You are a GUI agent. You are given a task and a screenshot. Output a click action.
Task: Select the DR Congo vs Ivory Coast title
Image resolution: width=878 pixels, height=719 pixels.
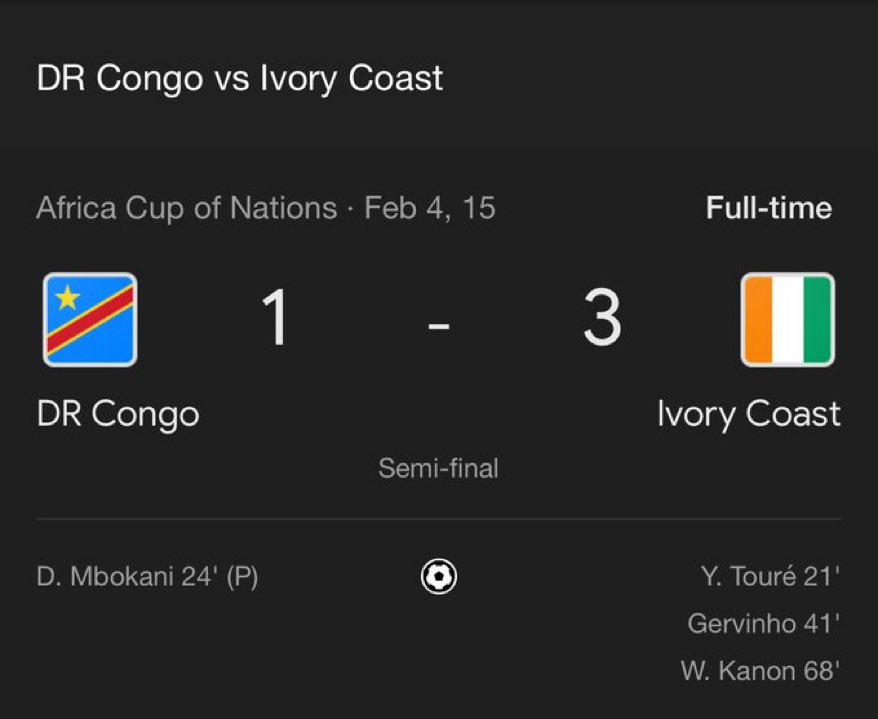(240, 78)
